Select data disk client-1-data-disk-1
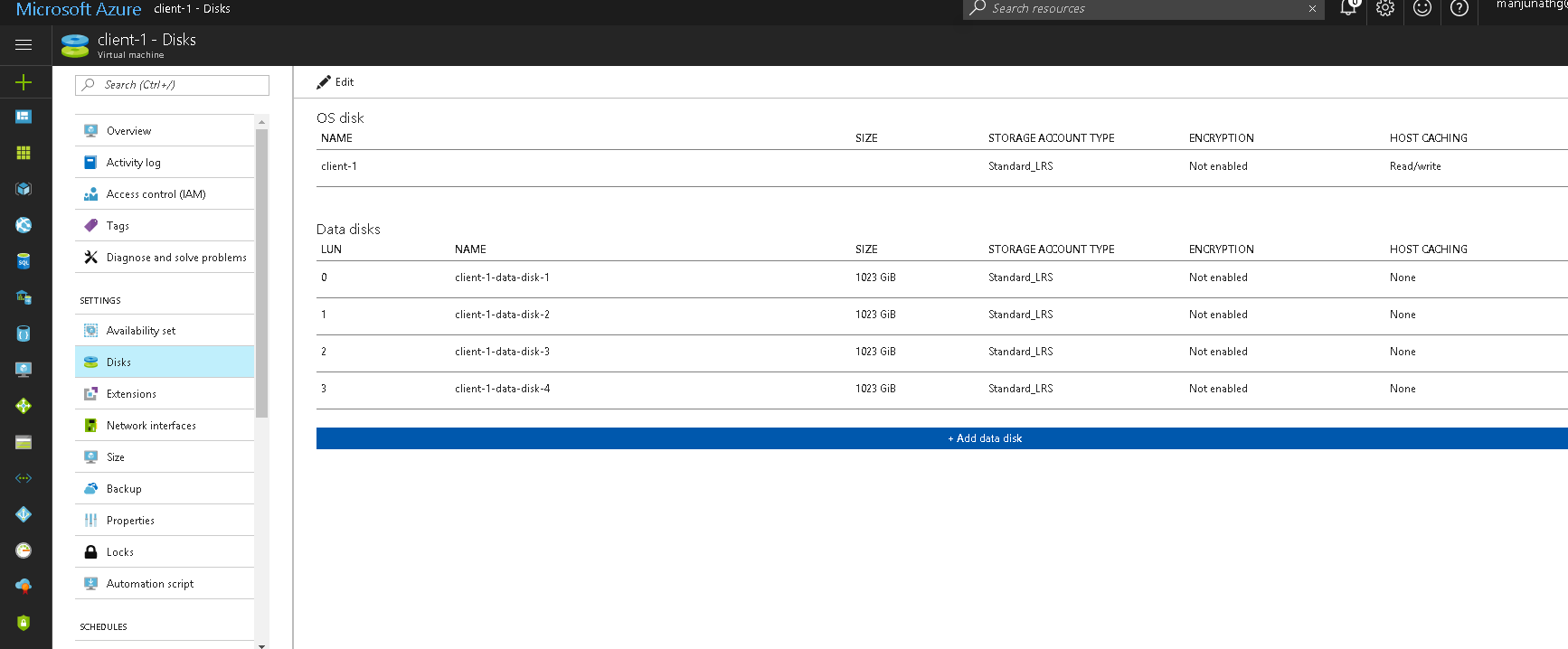The height and width of the screenshot is (649, 1568). point(942,278)
